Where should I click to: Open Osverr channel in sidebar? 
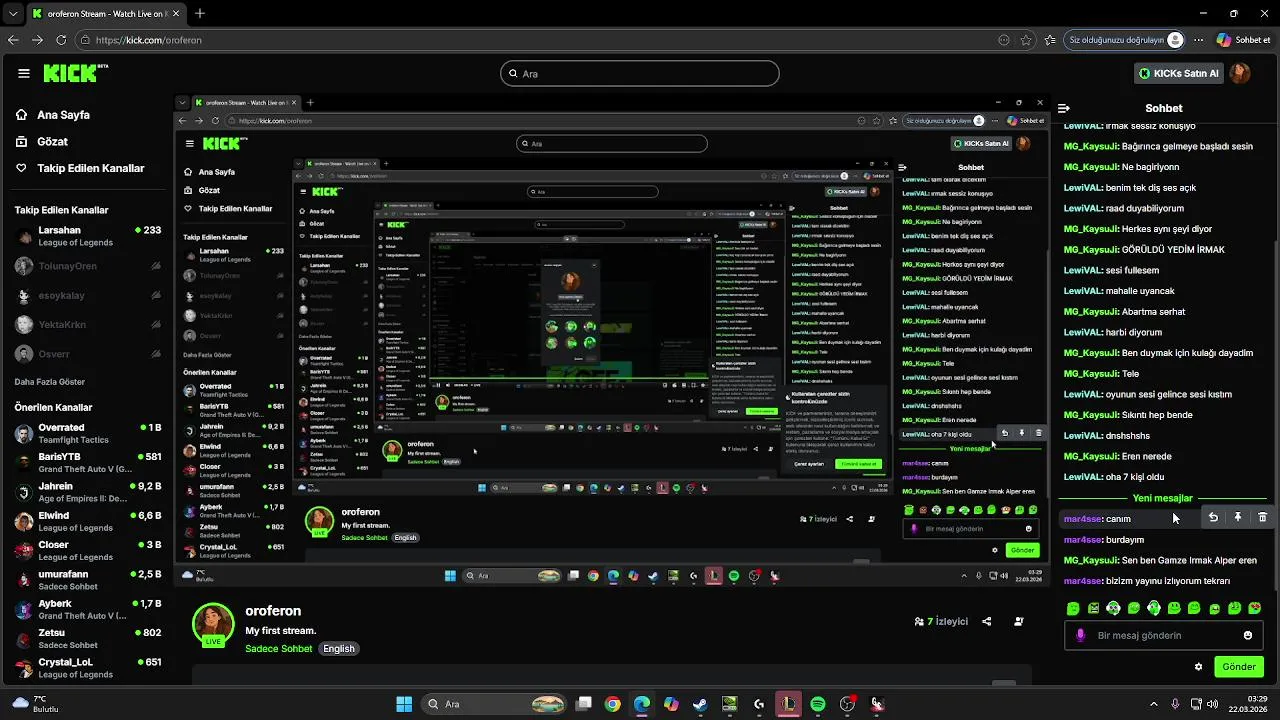(x=88, y=354)
